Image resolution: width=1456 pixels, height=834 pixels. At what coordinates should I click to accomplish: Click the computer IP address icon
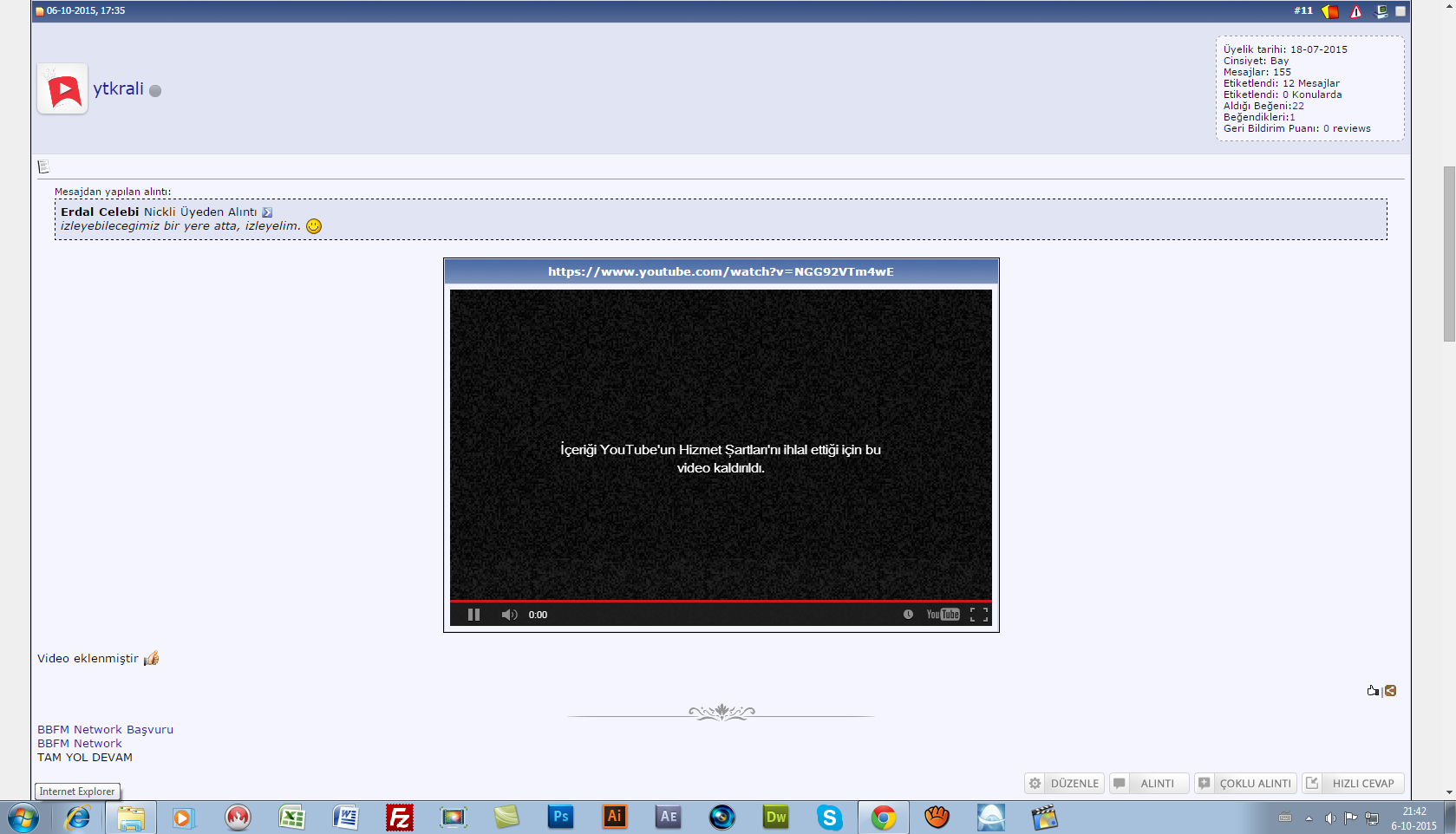coord(1381,11)
